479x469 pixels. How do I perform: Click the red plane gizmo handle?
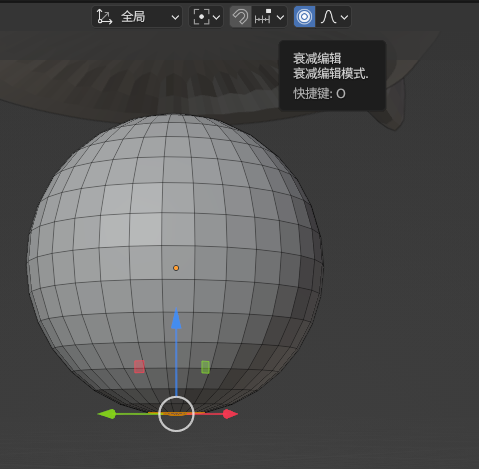pyautogui.click(x=139, y=367)
